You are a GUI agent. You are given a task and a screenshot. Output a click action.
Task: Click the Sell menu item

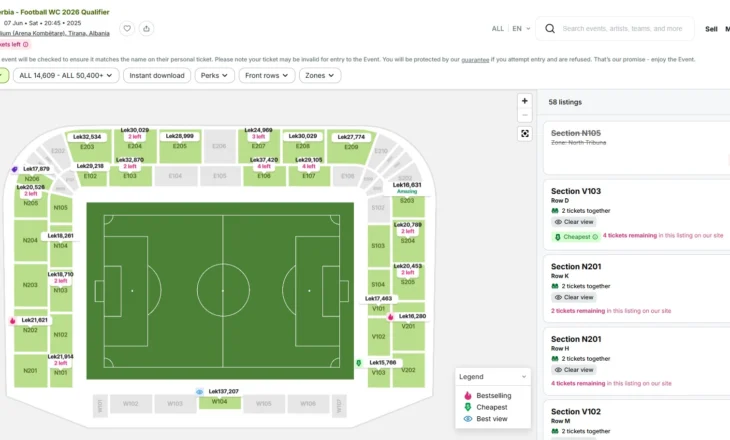pyautogui.click(x=711, y=29)
